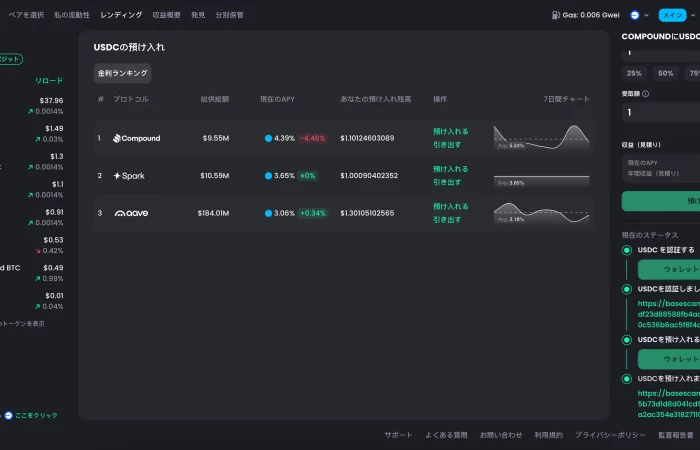Open the サポート footer link
The height and width of the screenshot is (450, 700).
[399, 435]
